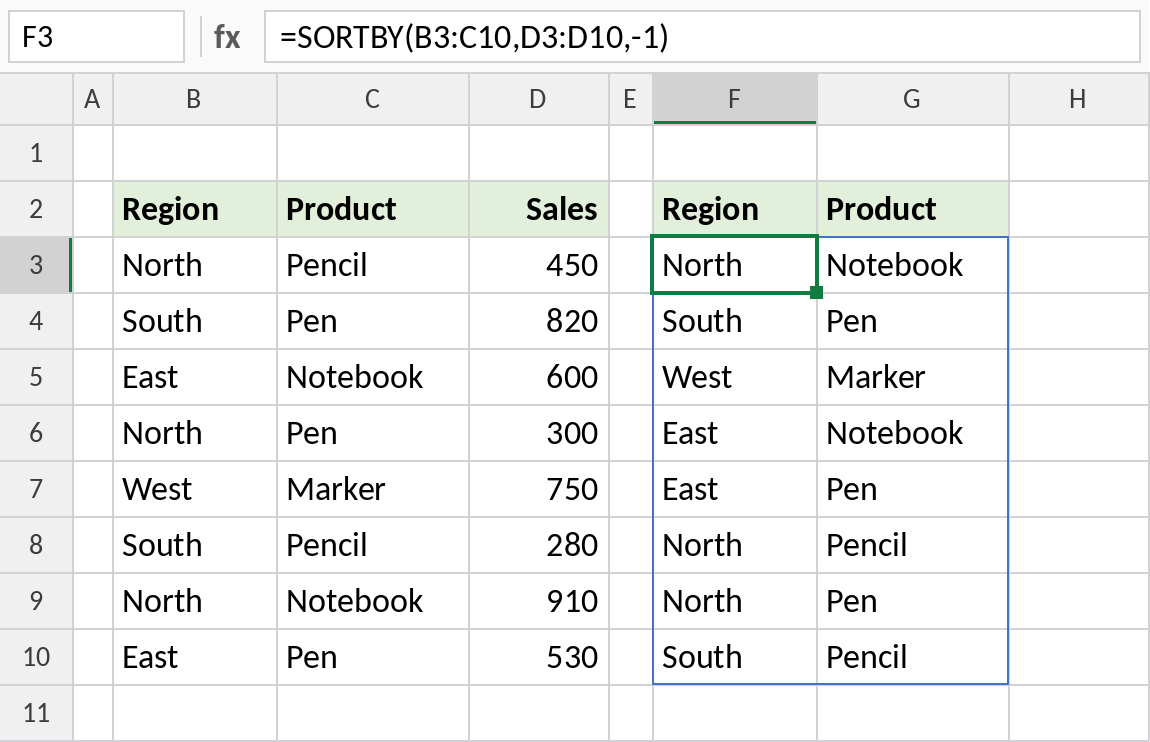
Task: Select cell G10 containing Pencil
Action: [913, 657]
